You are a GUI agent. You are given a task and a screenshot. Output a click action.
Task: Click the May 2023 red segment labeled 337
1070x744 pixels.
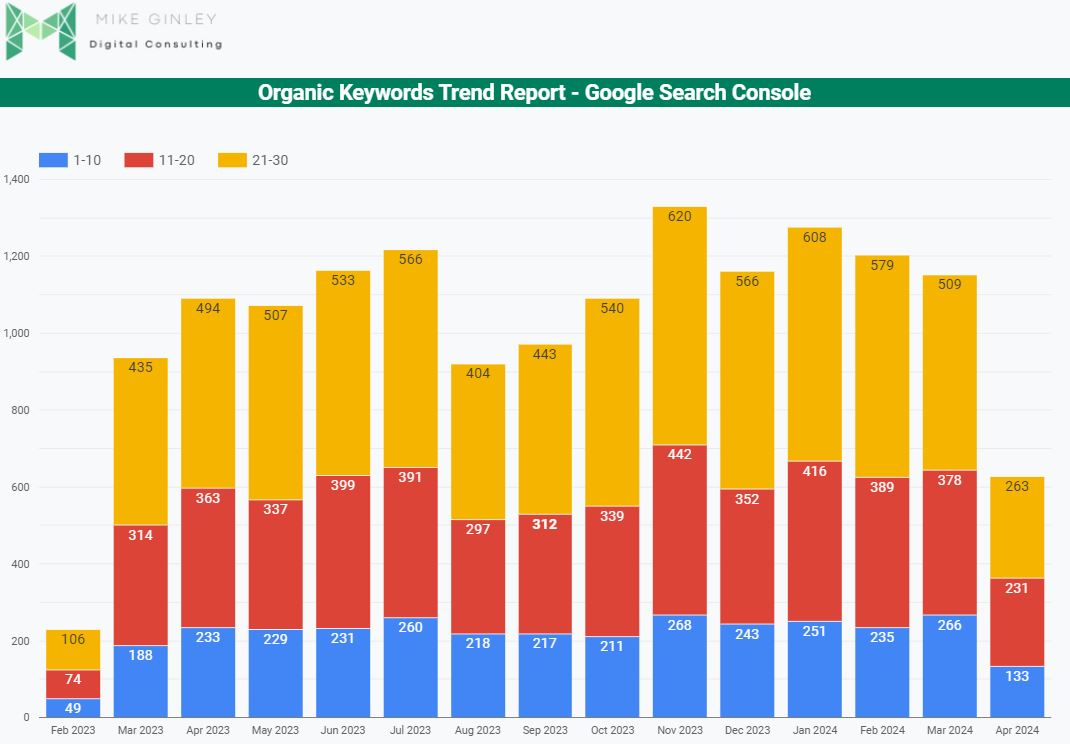276,564
